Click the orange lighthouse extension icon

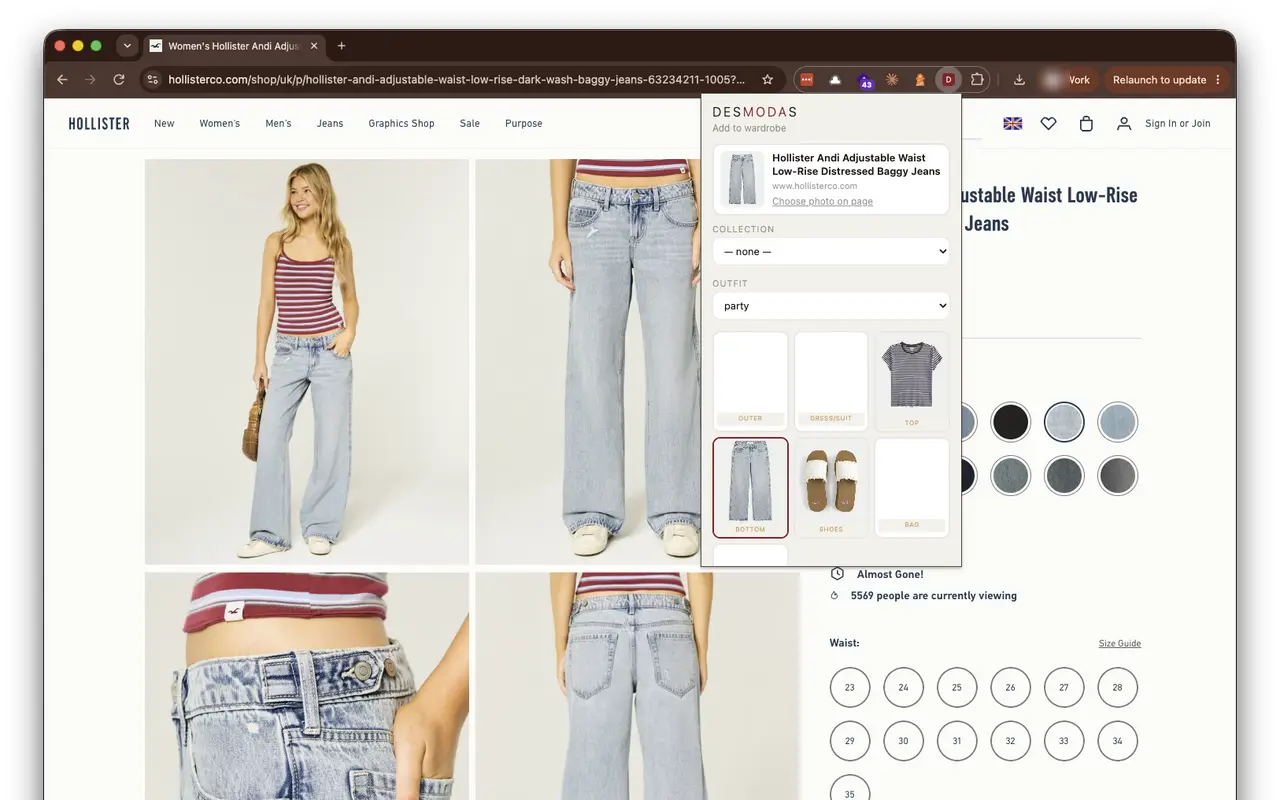(x=920, y=80)
